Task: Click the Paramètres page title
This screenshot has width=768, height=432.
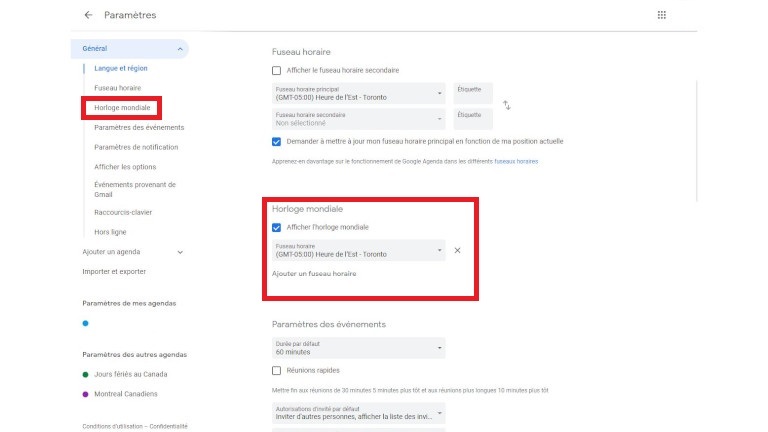Action: (x=130, y=15)
